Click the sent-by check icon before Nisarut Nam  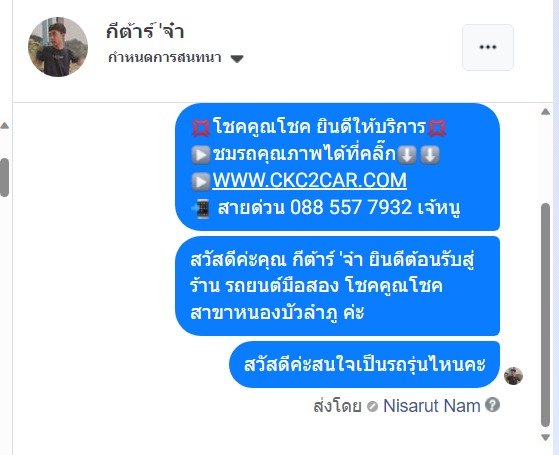pyautogui.click(x=372, y=406)
